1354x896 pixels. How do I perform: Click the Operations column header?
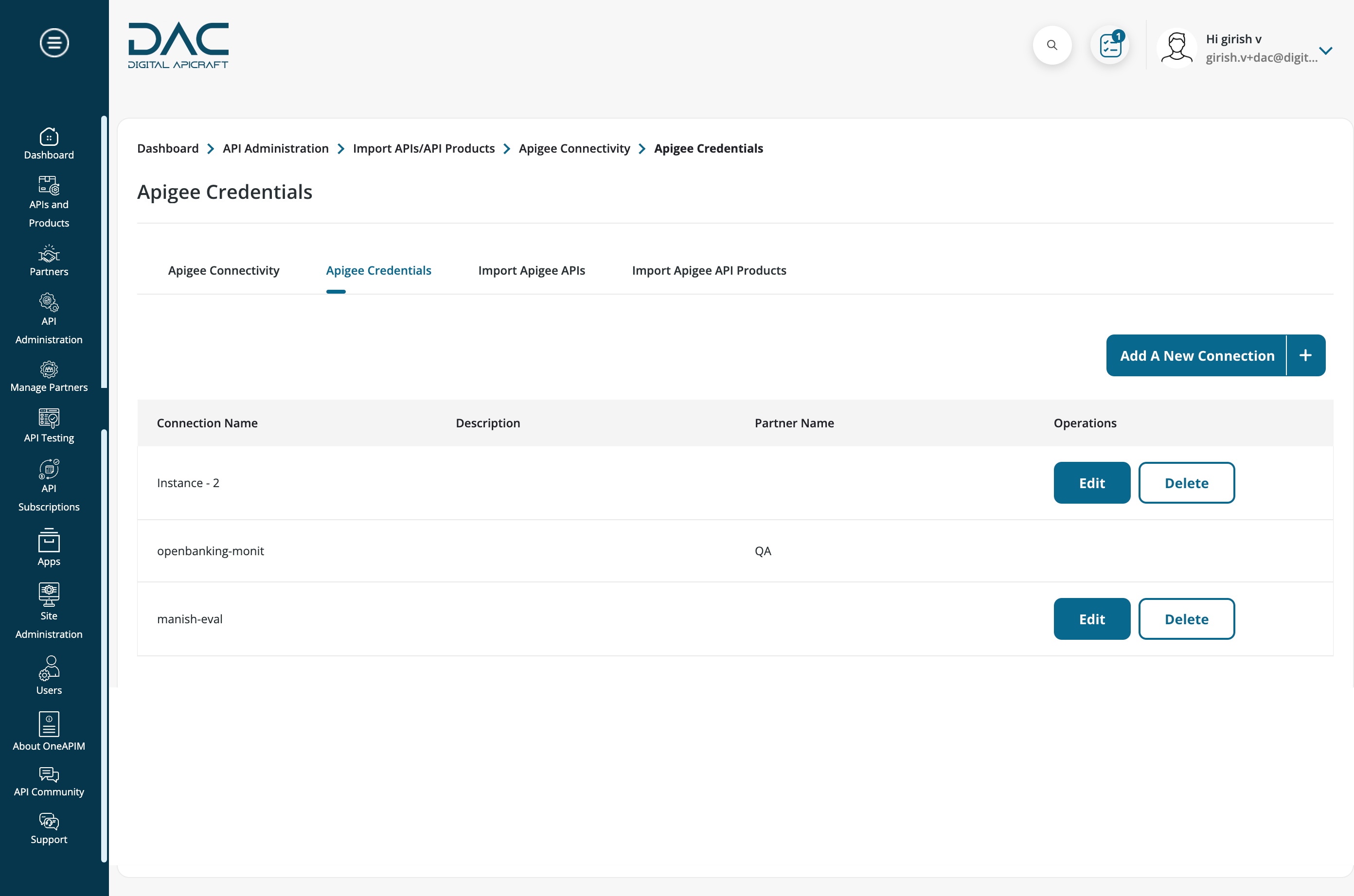[1085, 423]
